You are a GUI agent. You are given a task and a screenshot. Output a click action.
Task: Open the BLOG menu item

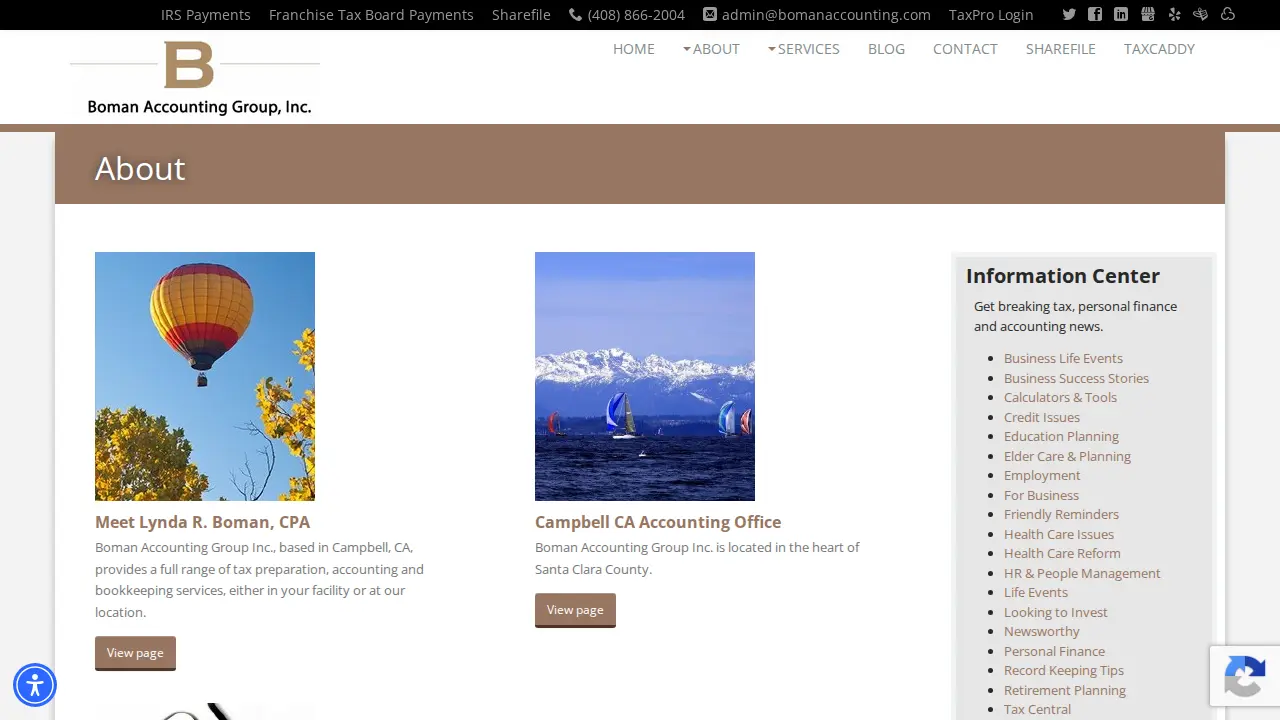click(x=886, y=49)
